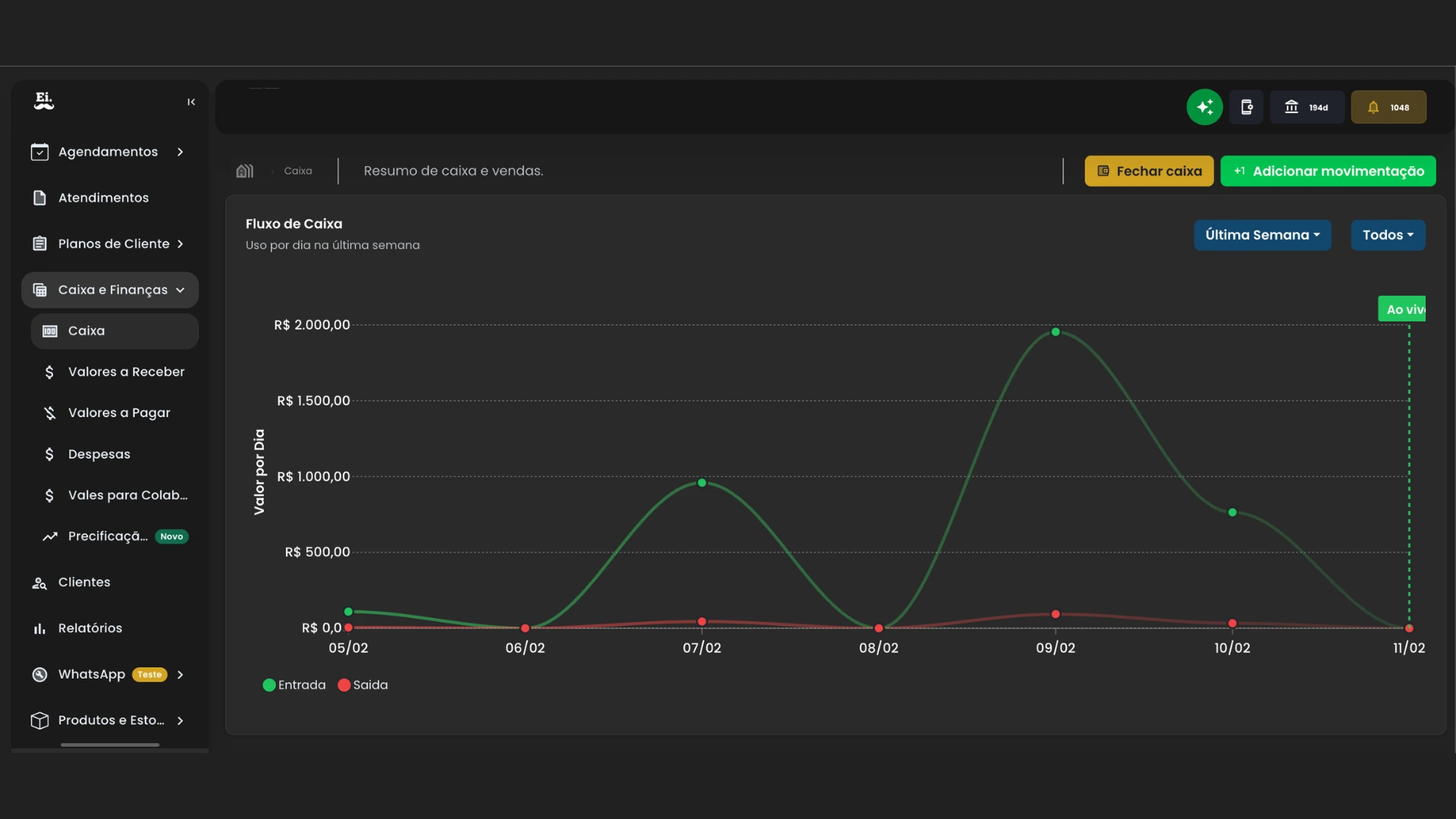Click the Adicionar movimentação button

pos(1327,171)
